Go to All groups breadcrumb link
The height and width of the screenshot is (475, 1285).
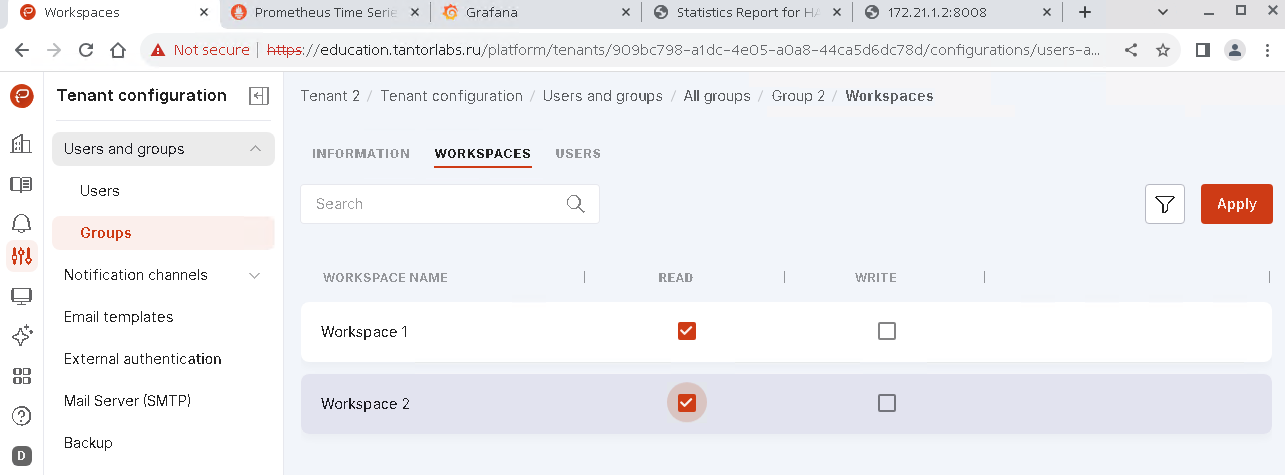717,96
